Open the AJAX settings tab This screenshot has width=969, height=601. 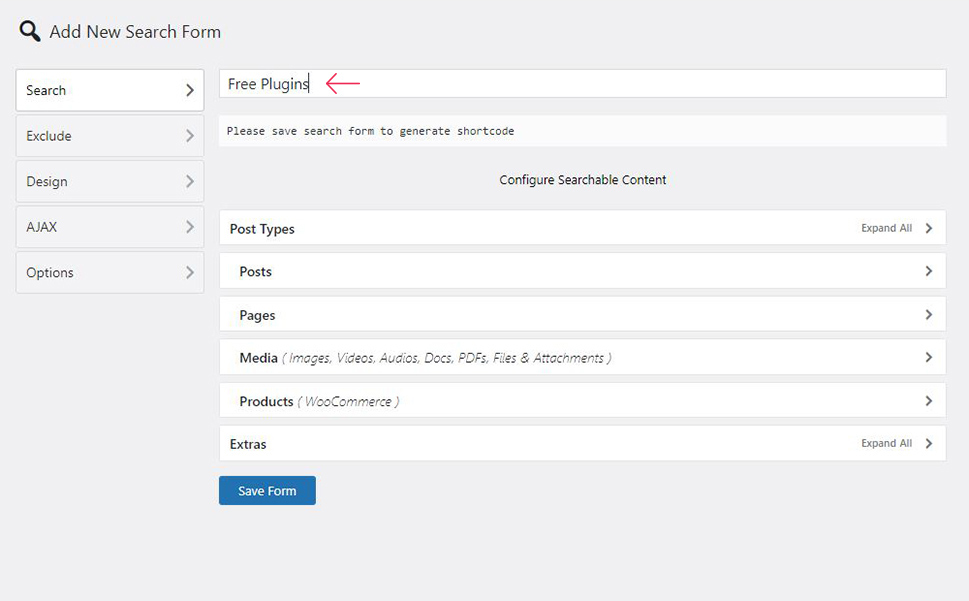click(x=110, y=227)
